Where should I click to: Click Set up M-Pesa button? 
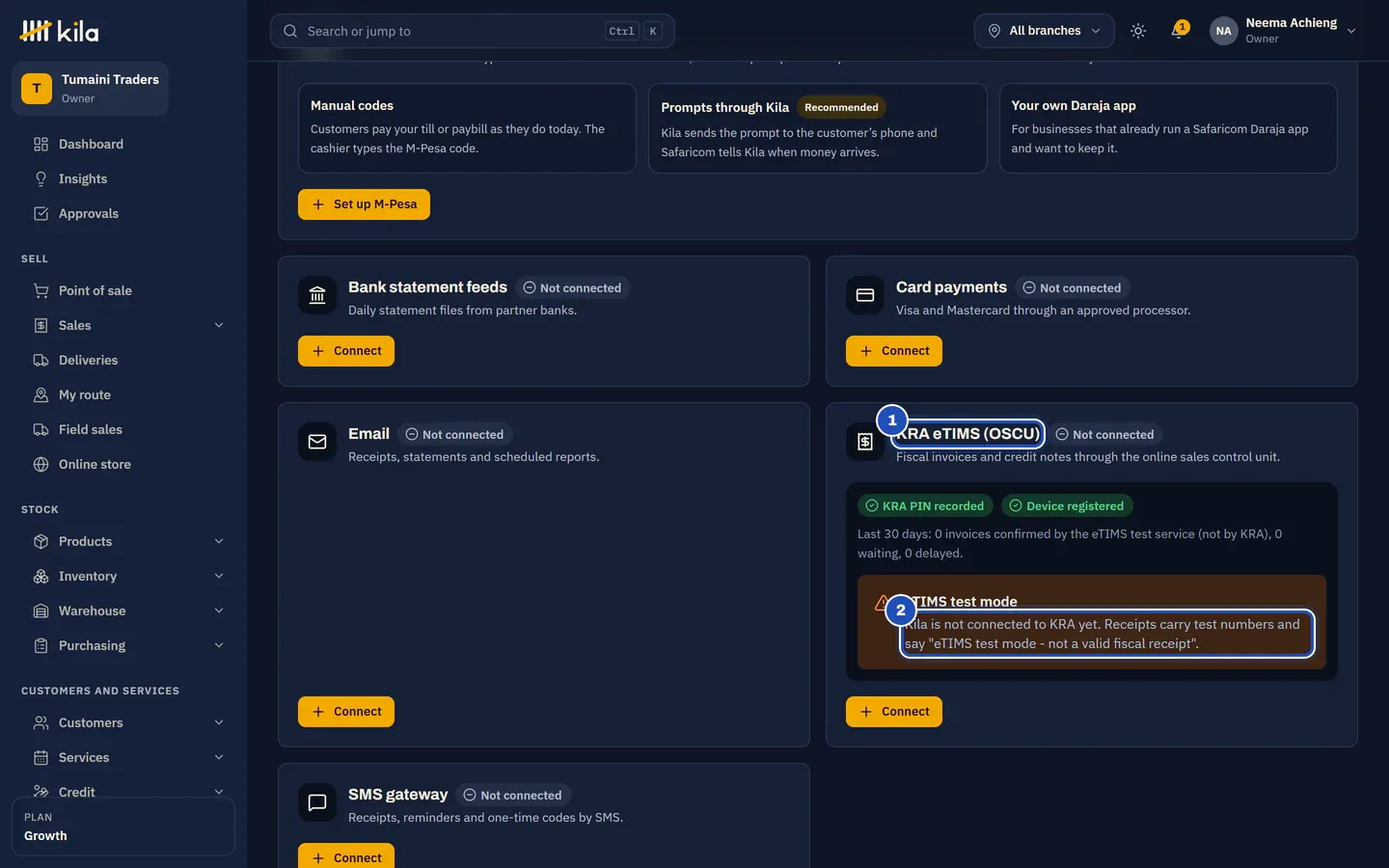pos(364,204)
